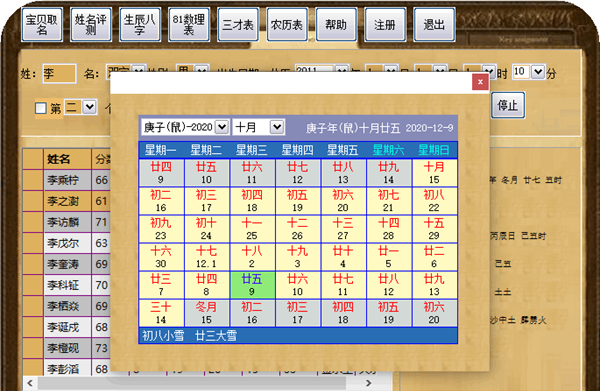Select name row 李戊尔
Screen dimensions: 600x391
tap(67, 243)
